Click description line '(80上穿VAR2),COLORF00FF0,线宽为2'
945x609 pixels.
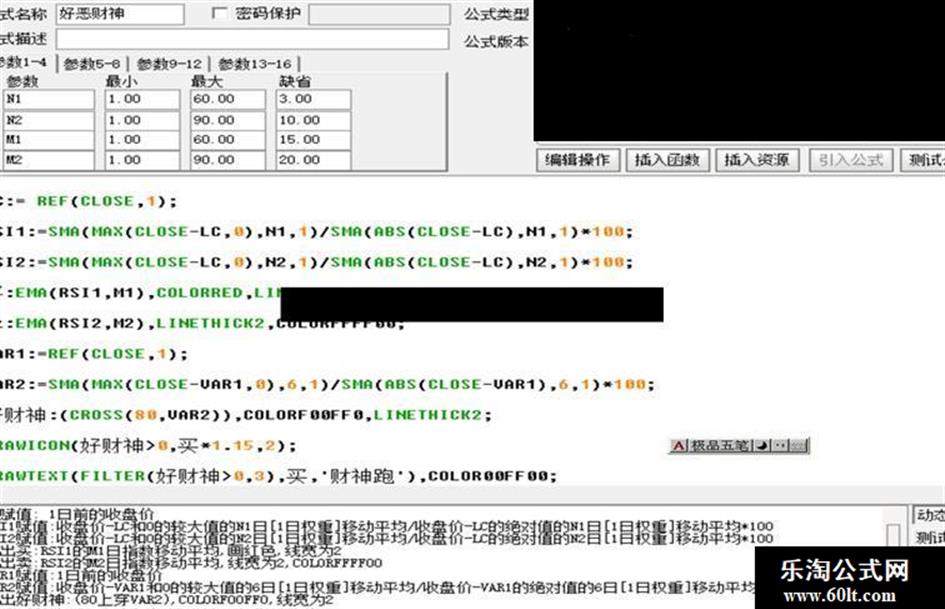[166, 600]
